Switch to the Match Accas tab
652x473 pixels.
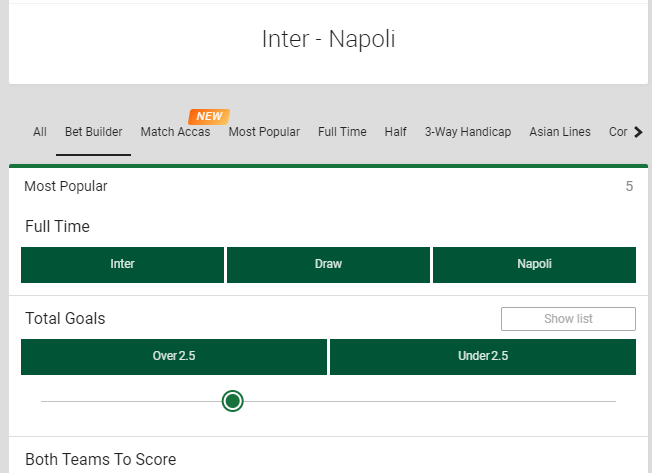[x=175, y=132]
